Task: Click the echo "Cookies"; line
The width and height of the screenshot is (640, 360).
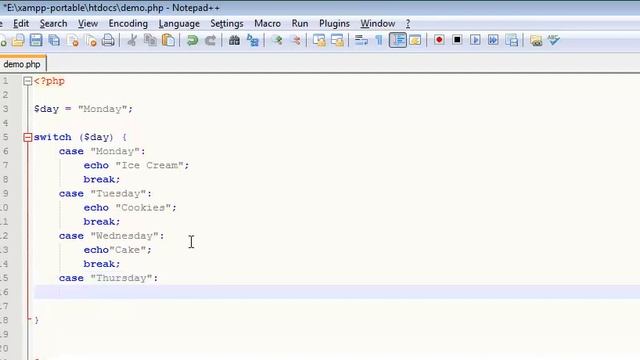Action: [130, 208]
